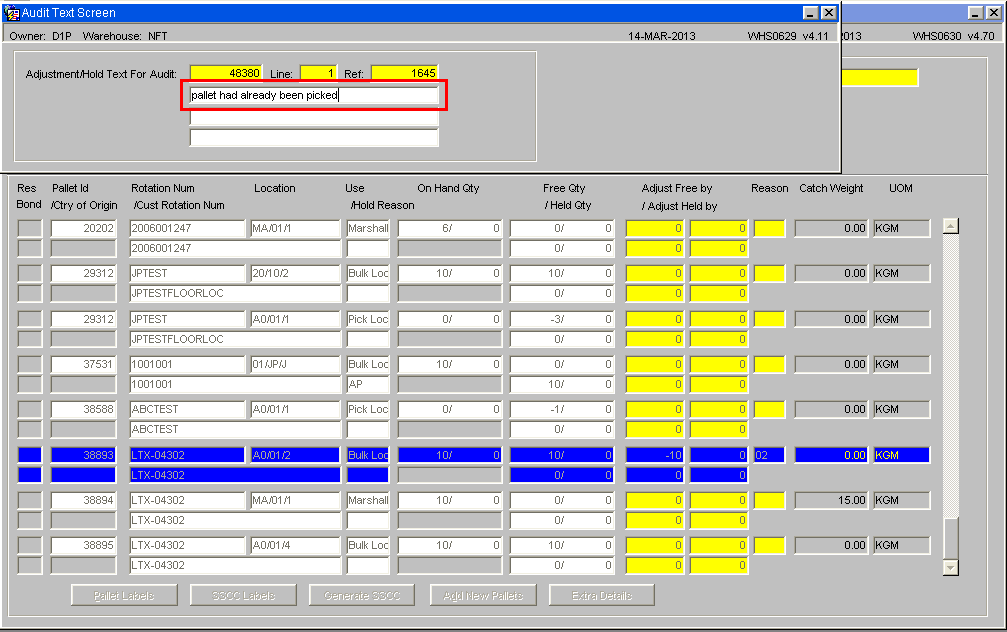The height and width of the screenshot is (632, 1007).
Task: Click the second empty audit text line
Action: pos(314,117)
